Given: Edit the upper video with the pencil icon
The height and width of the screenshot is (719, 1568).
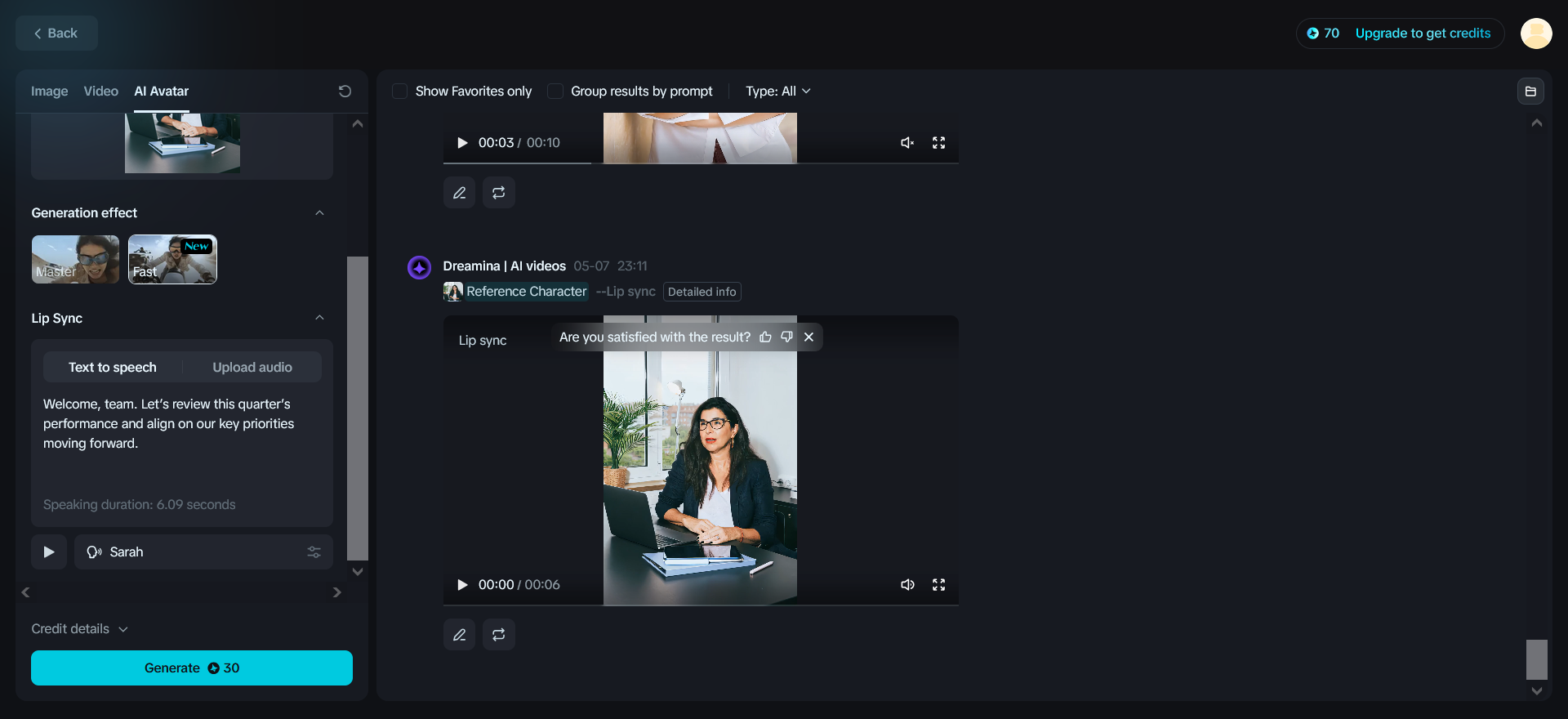Looking at the screenshot, I should coord(460,193).
